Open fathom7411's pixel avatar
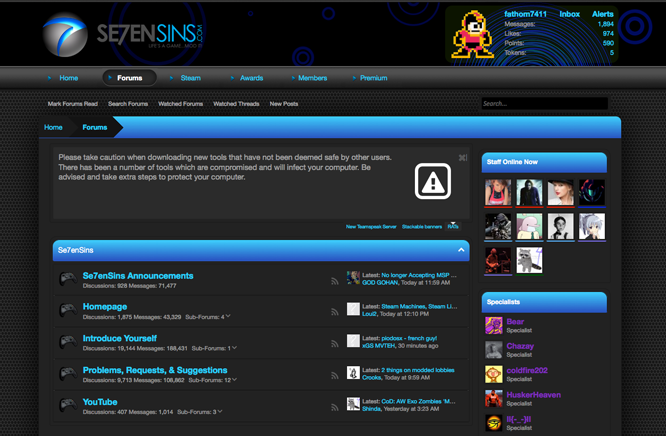Screen dimensions: 666x436 [x=472, y=35]
